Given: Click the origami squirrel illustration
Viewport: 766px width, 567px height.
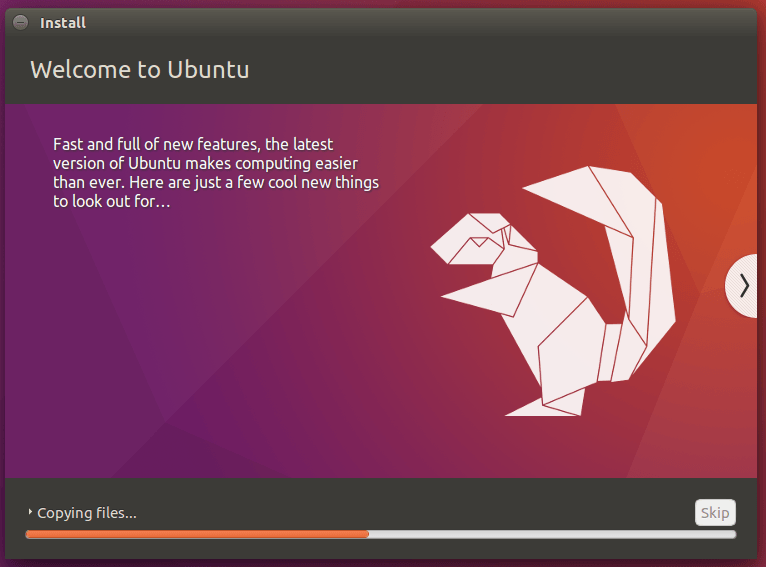Looking at the screenshot, I should pyautogui.click(x=553, y=292).
